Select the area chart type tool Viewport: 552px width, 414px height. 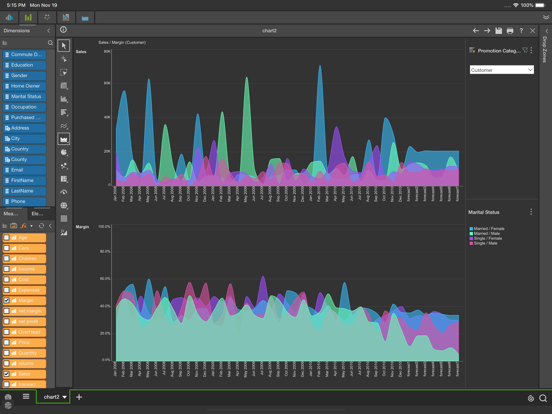click(x=64, y=139)
